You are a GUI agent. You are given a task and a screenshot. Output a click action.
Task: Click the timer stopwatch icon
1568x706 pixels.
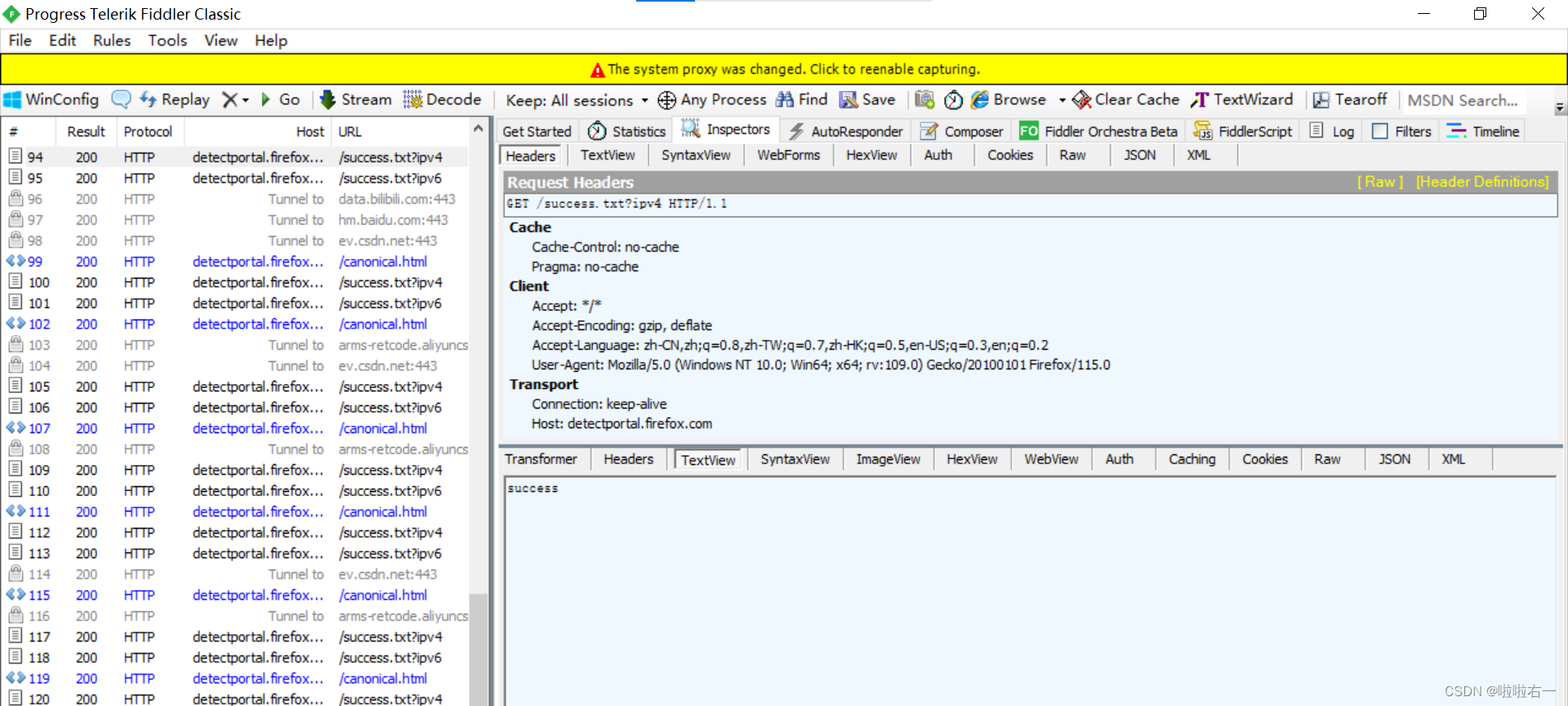pyautogui.click(x=953, y=100)
